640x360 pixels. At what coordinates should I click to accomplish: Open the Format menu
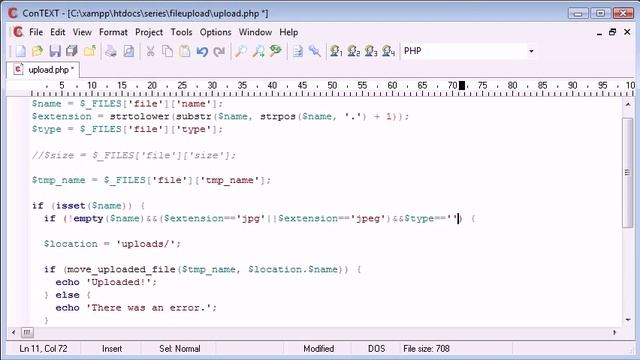pos(113,32)
